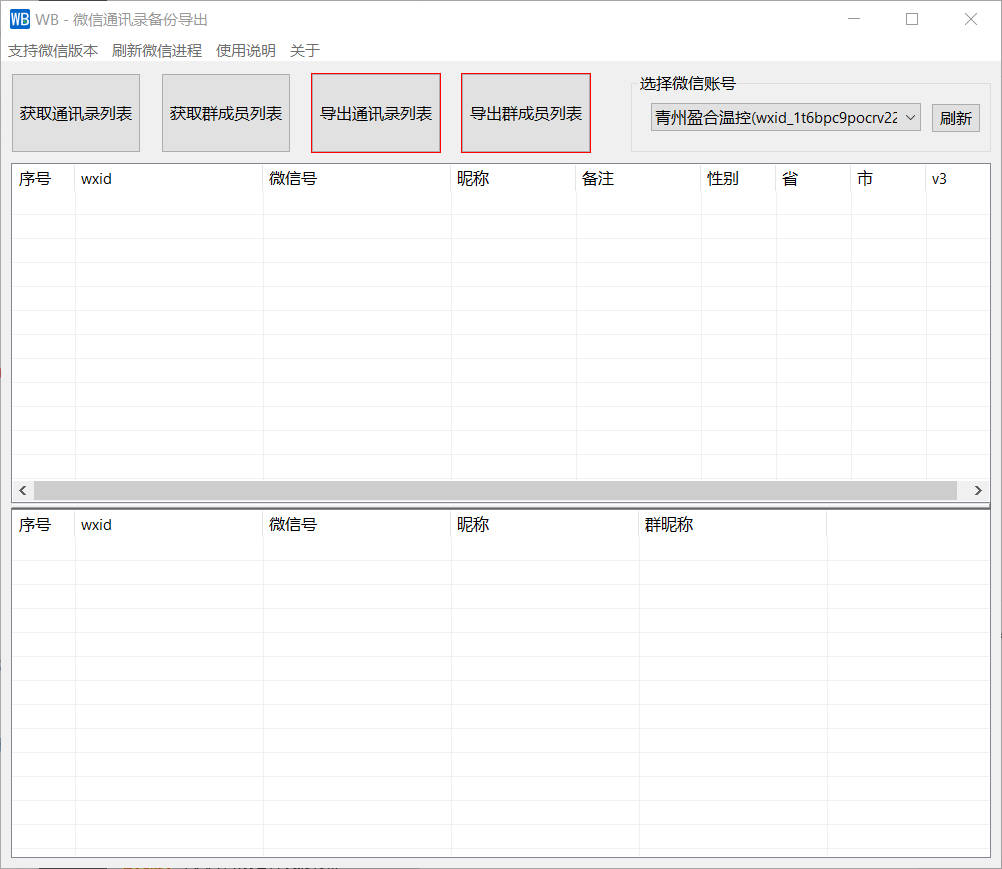Viewport: 1002px width, 869px height.
Task: Click the 微信号 header in contacts table
Action: click(357, 178)
